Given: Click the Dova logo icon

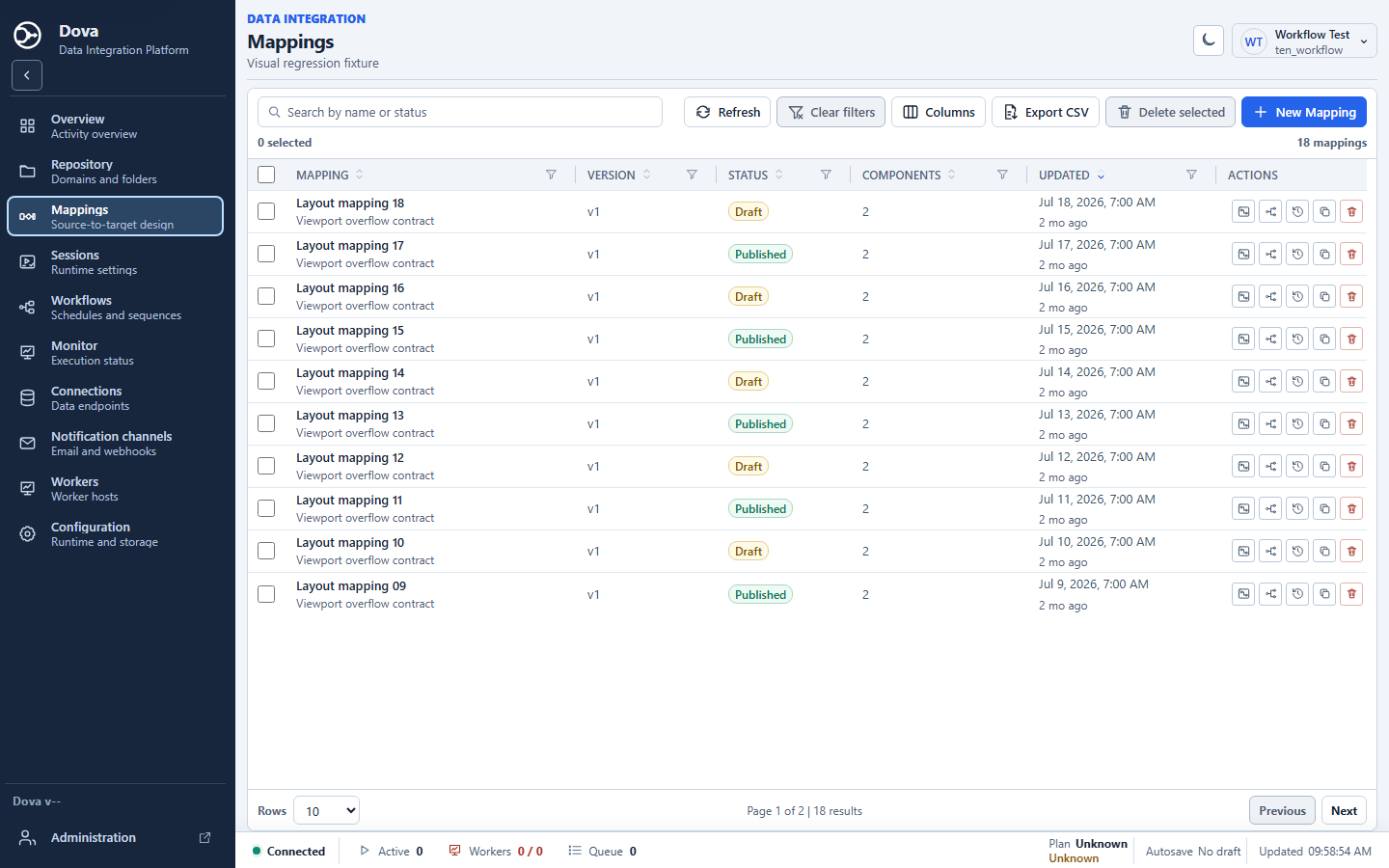Looking at the screenshot, I should [x=27, y=36].
